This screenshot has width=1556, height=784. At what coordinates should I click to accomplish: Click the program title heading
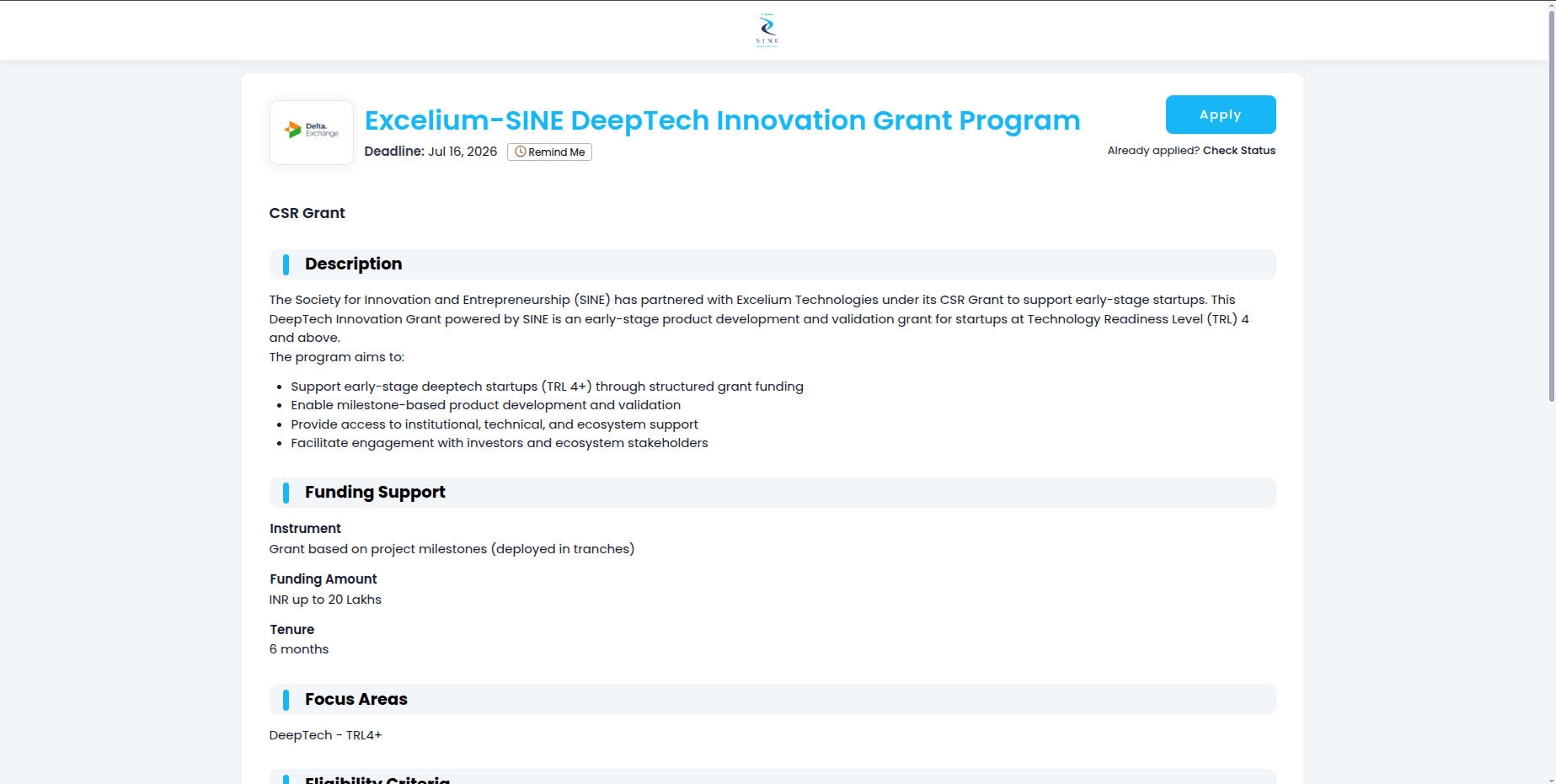[x=722, y=120]
